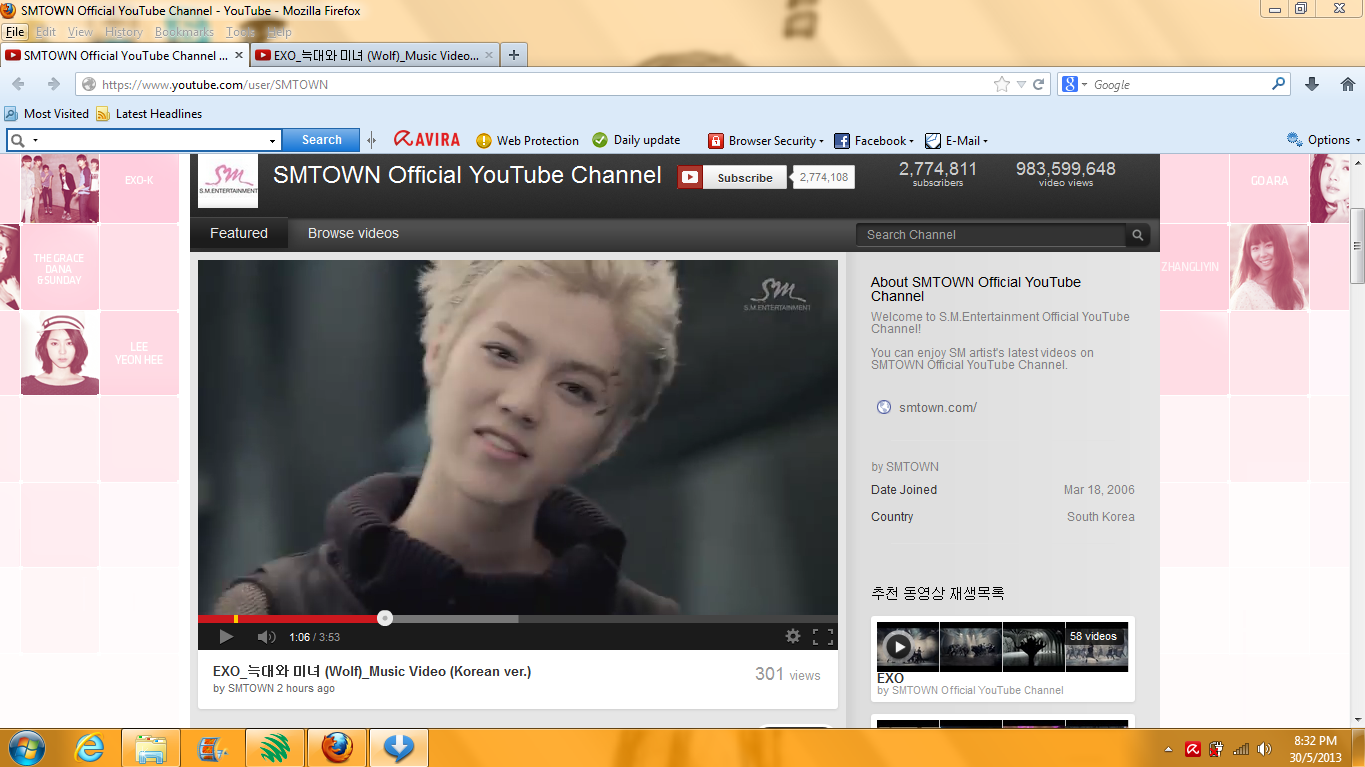This screenshot has width=1365, height=767.
Task: Open Latest Headlines bookmark
Action: pyautogui.click(x=149, y=114)
